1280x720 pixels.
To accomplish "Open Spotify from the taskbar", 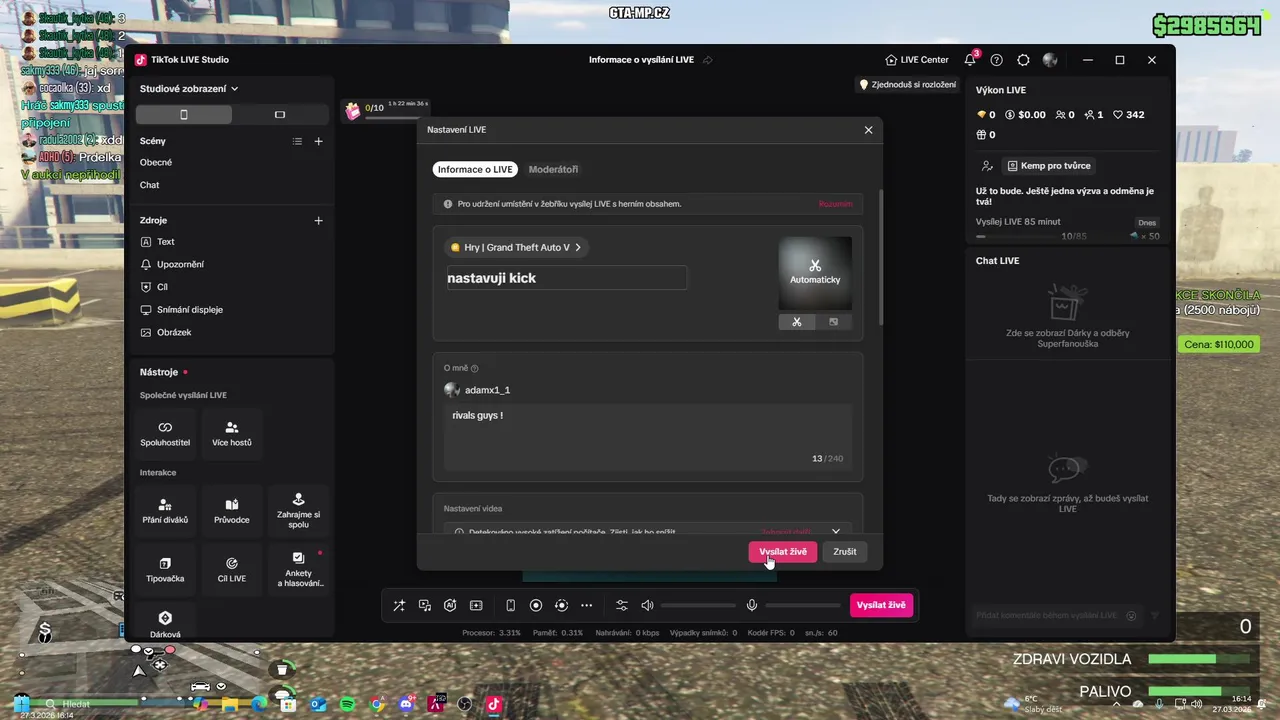I will click(347, 704).
